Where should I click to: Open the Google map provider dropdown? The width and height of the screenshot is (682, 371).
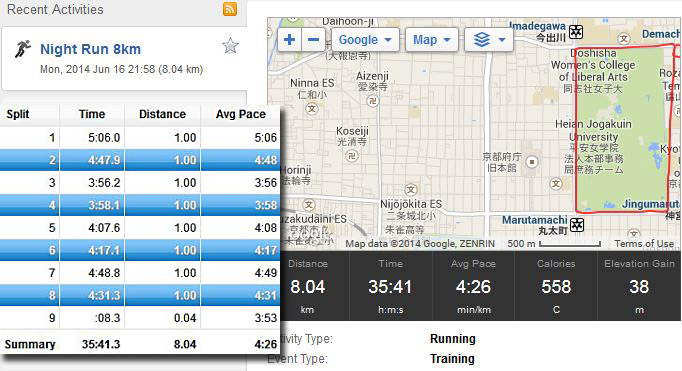coord(365,40)
